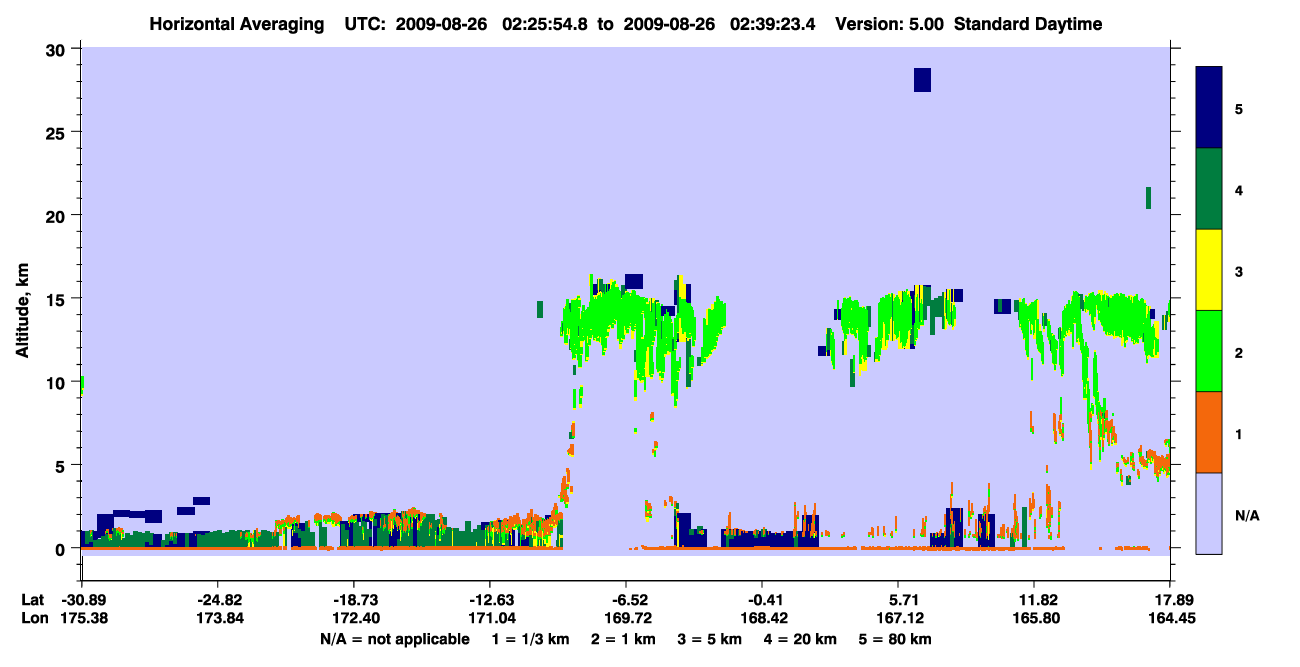Click the yellow colorbar segment 3

coord(1209,270)
